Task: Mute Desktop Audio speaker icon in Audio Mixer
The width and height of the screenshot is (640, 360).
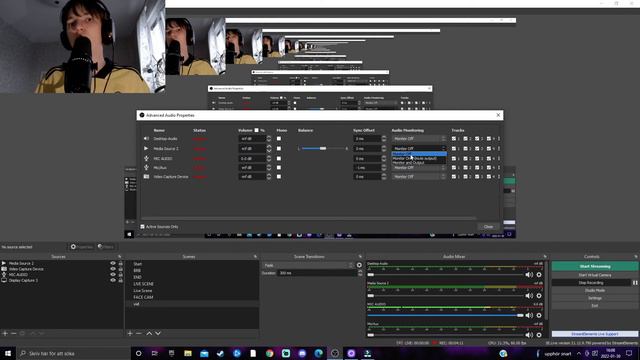Action: [x=529, y=275]
